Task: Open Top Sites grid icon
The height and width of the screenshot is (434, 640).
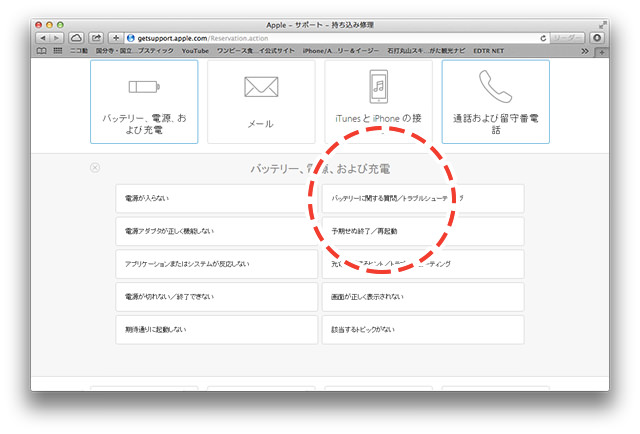Action: tap(58, 51)
